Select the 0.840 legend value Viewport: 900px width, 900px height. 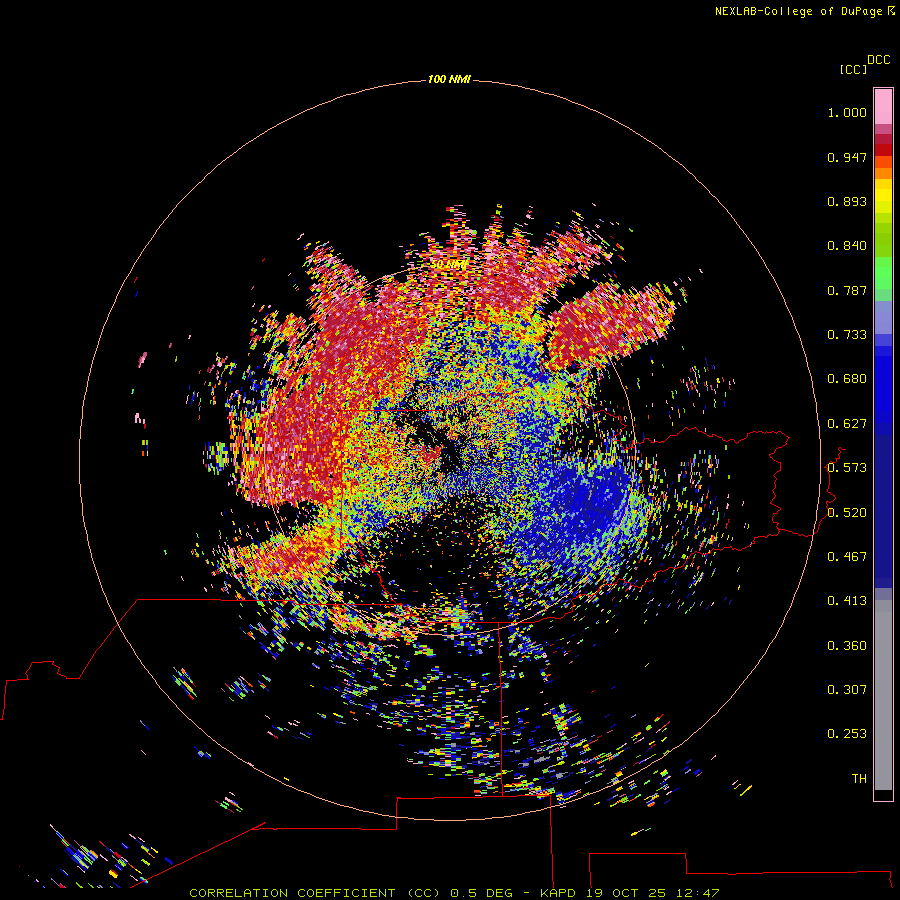pos(847,246)
